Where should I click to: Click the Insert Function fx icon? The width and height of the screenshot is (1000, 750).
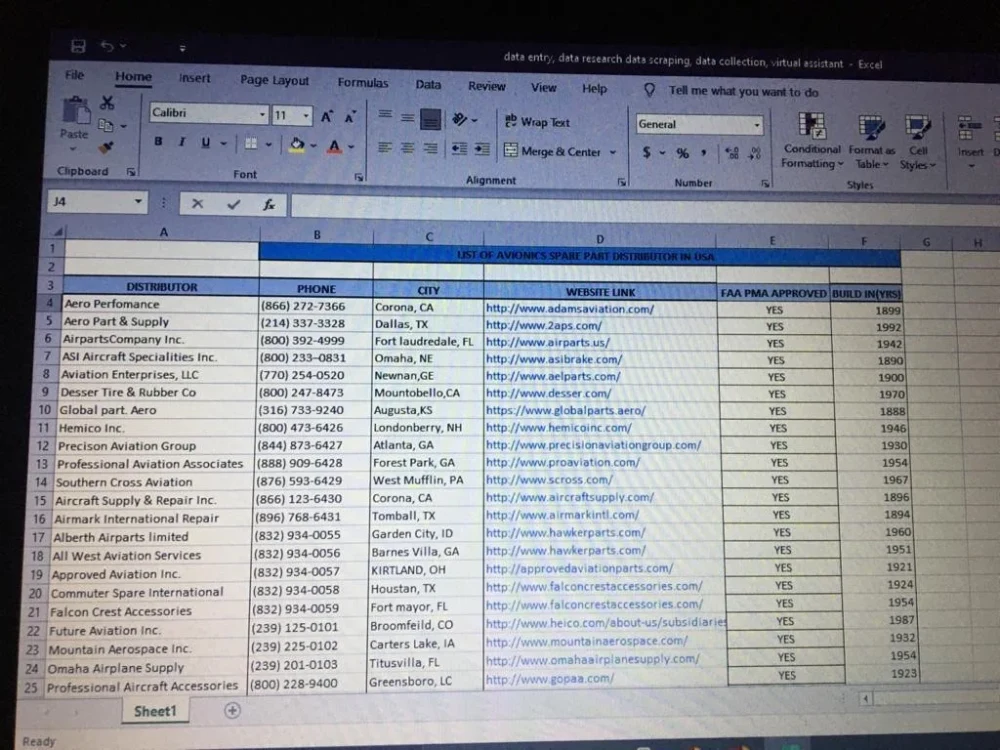coord(269,205)
